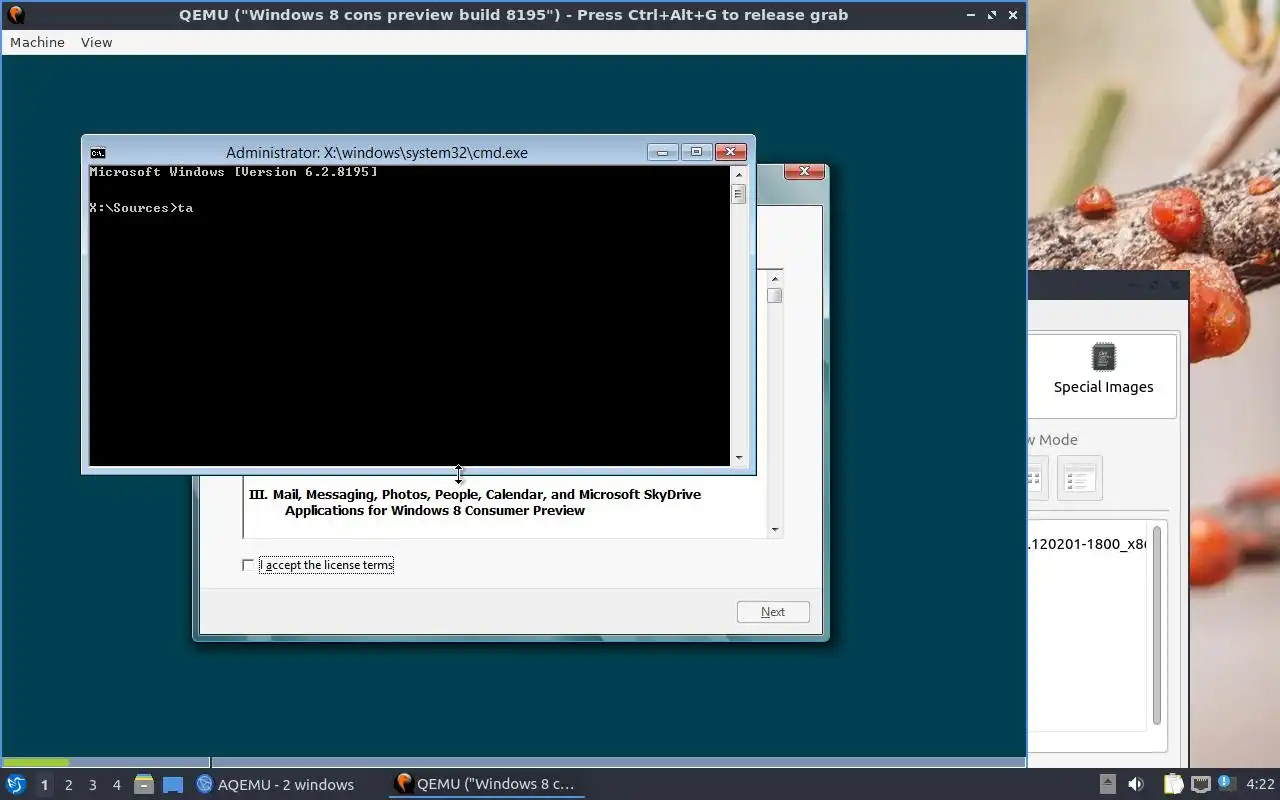Click the 4:22 clock in tray
Viewport: 1280px width, 800px height.
coord(1260,784)
